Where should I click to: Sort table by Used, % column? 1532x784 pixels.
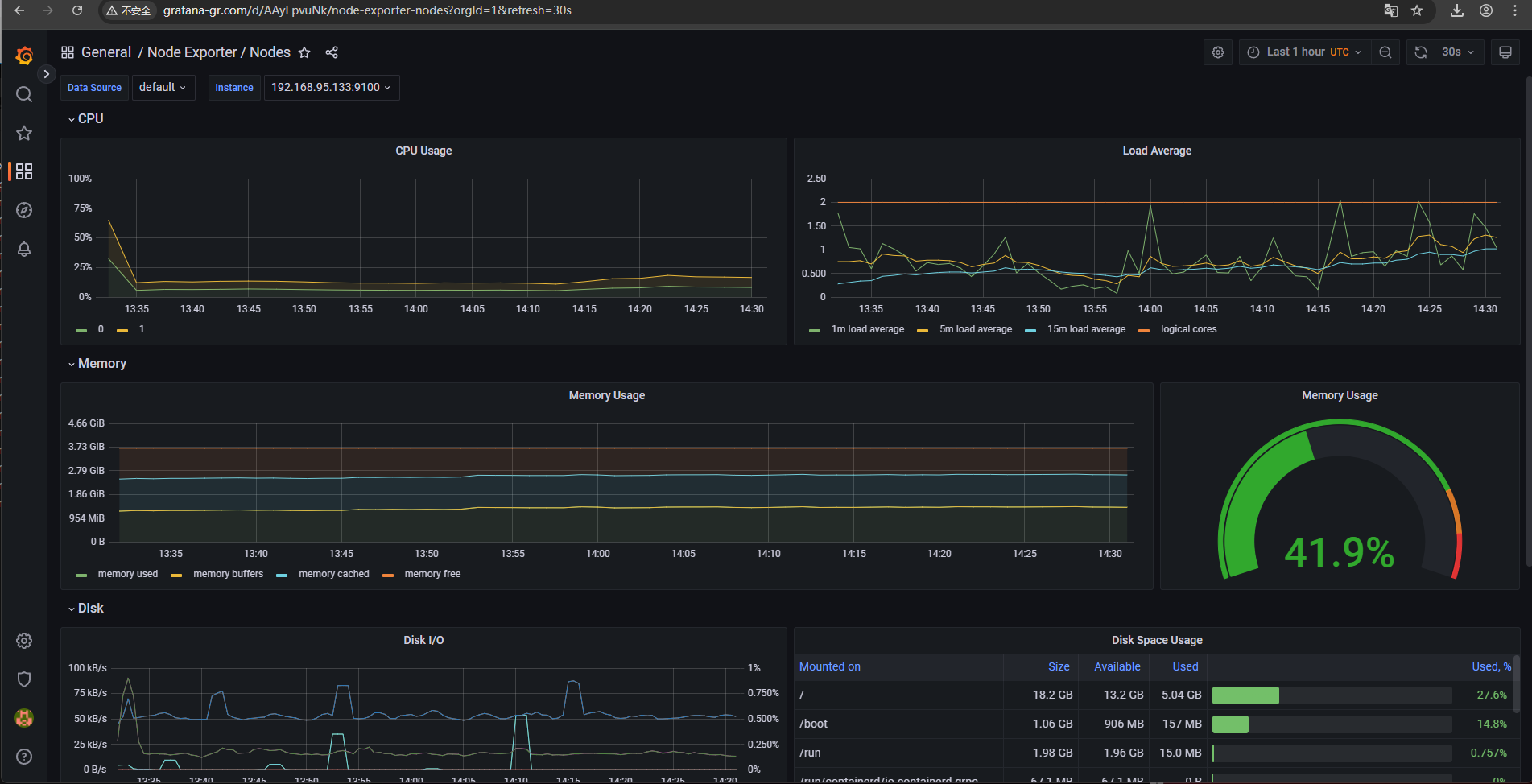point(1492,666)
